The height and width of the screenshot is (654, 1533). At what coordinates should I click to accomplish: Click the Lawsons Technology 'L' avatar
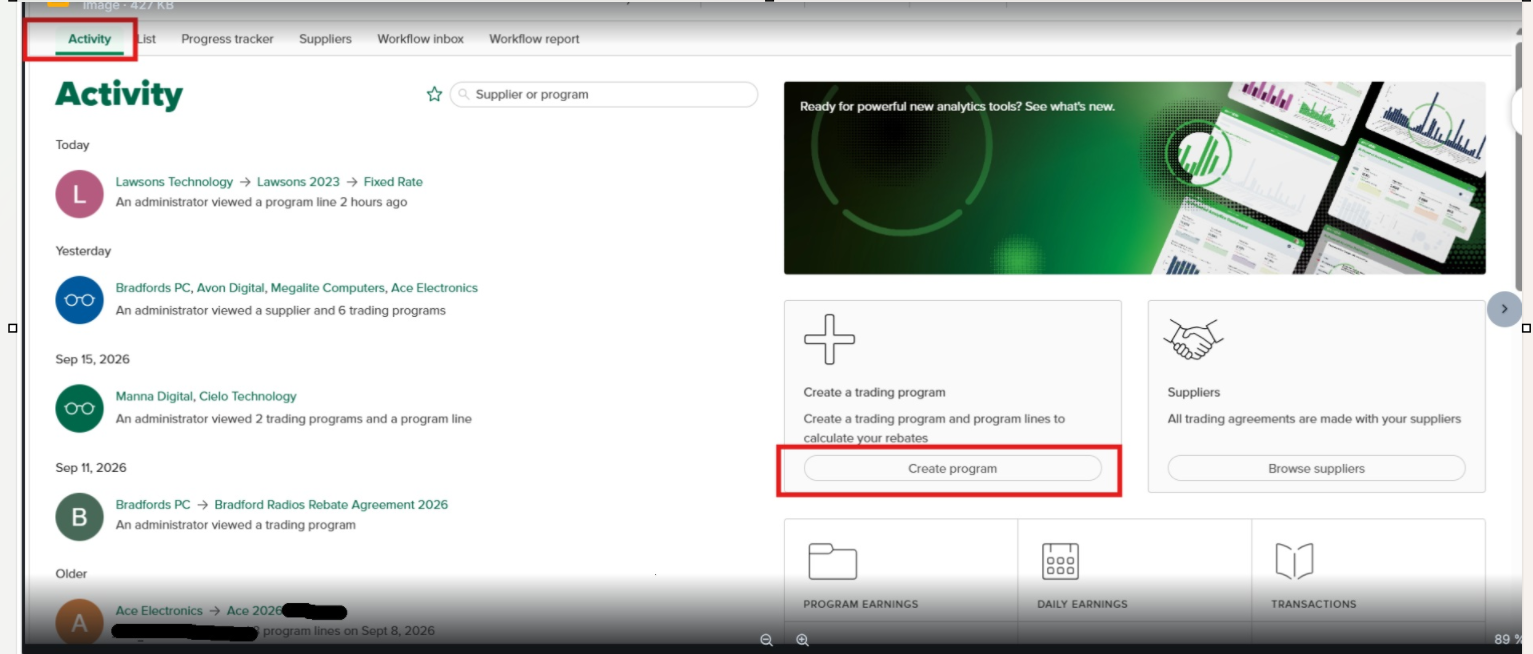tap(80, 194)
